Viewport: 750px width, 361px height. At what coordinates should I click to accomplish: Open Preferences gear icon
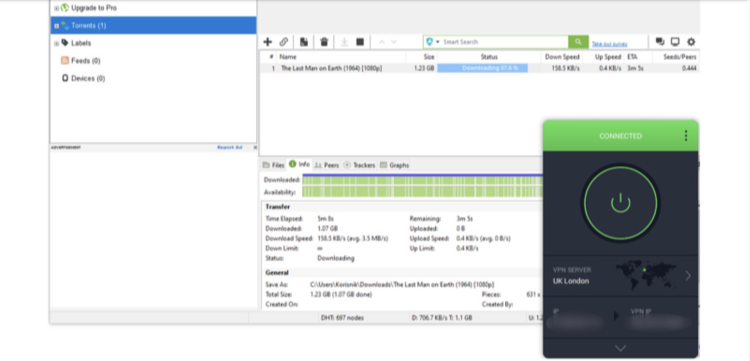point(691,42)
